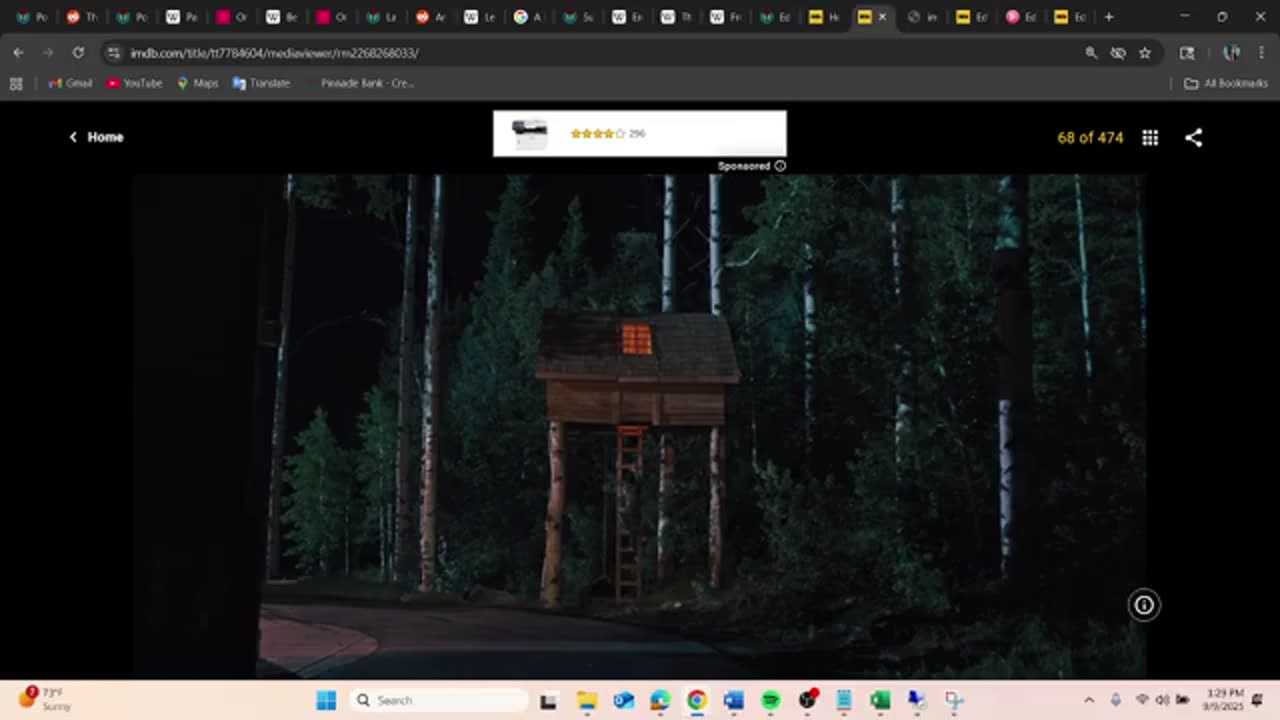
Task: Open the Chrome extensions/side panel icon
Action: tap(1187, 53)
